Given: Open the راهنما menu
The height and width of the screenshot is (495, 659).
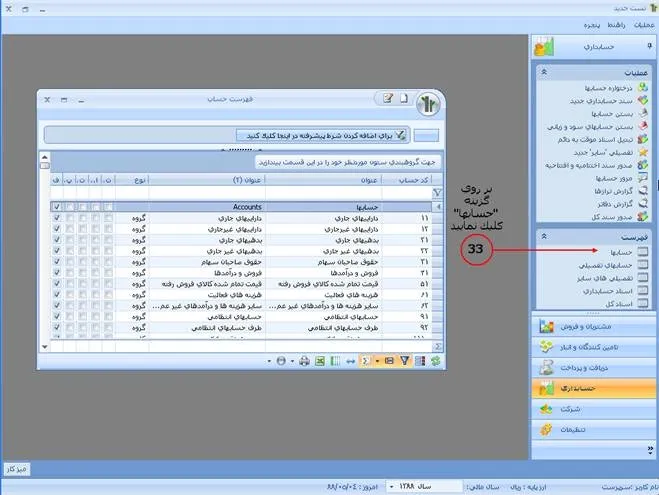Looking at the screenshot, I should point(617,25).
